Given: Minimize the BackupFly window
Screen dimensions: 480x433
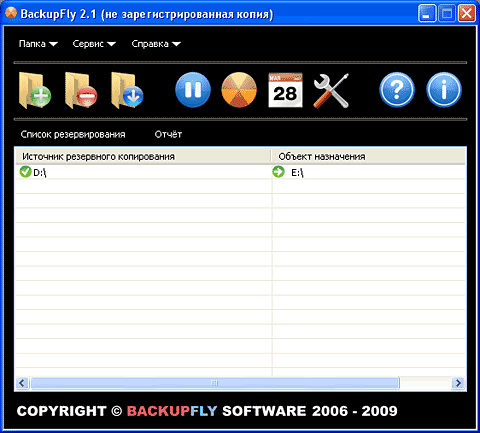Looking at the screenshot, I should 427,14.
